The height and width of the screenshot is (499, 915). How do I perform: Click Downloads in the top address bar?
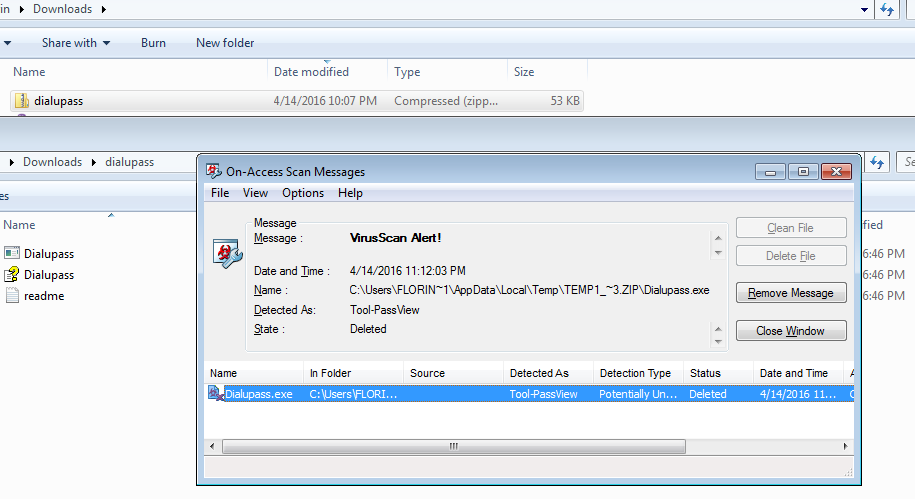coord(62,9)
